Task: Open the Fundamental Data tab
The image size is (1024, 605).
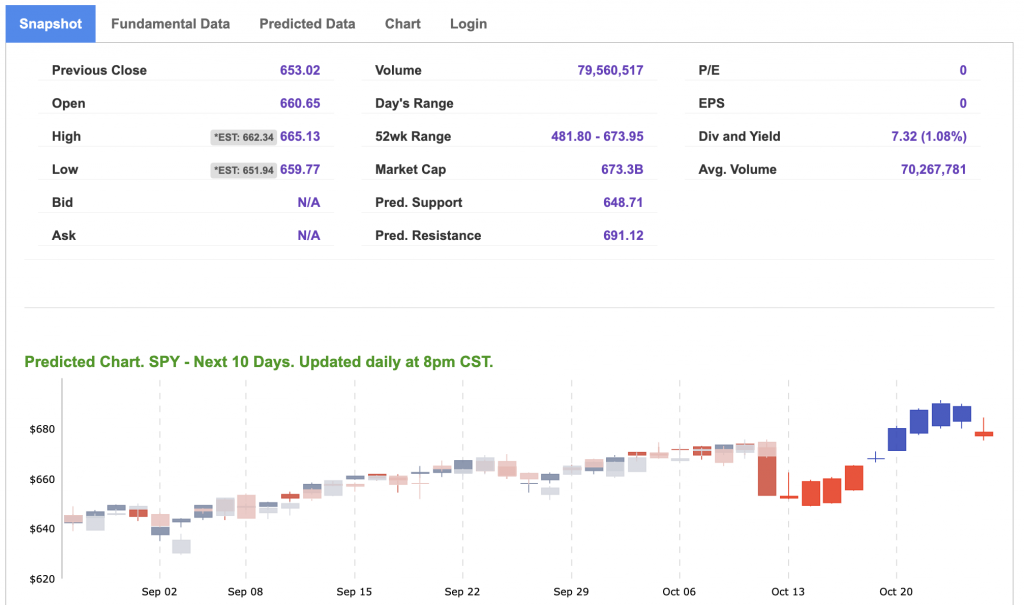Action: click(x=170, y=24)
